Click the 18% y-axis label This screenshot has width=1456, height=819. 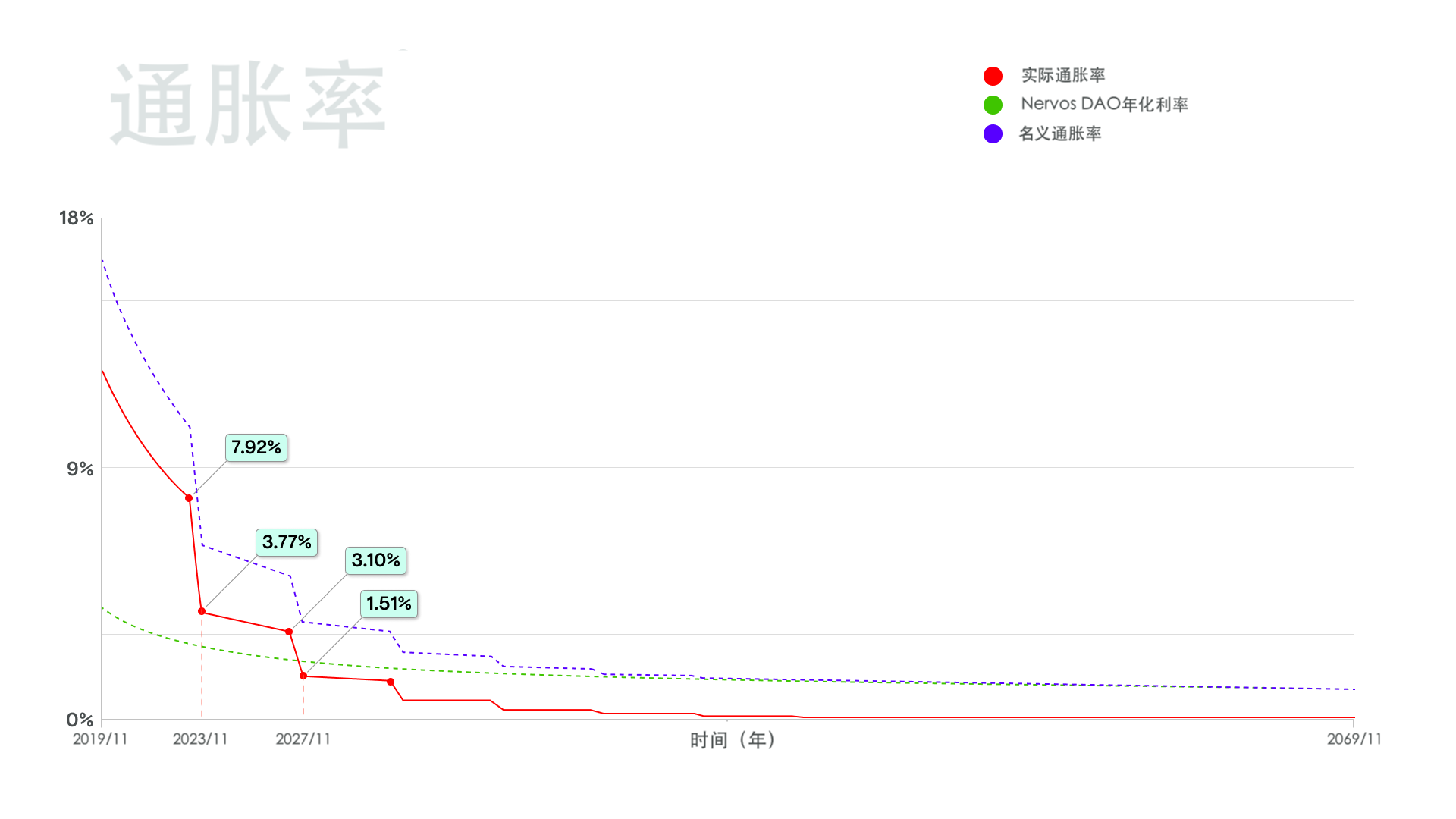pyautogui.click(x=77, y=218)
